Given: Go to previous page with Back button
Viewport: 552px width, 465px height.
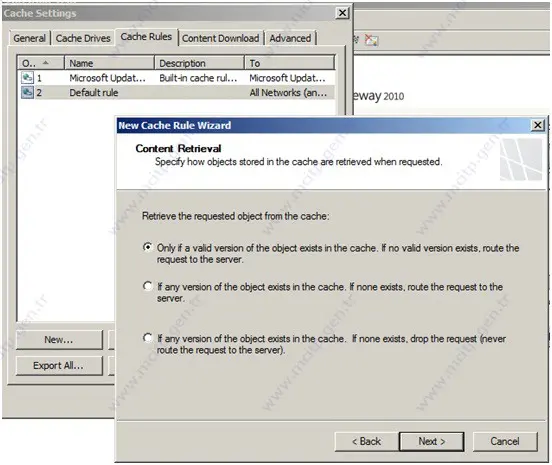Looking at the screenshot, I should click(x=366, y=441).
